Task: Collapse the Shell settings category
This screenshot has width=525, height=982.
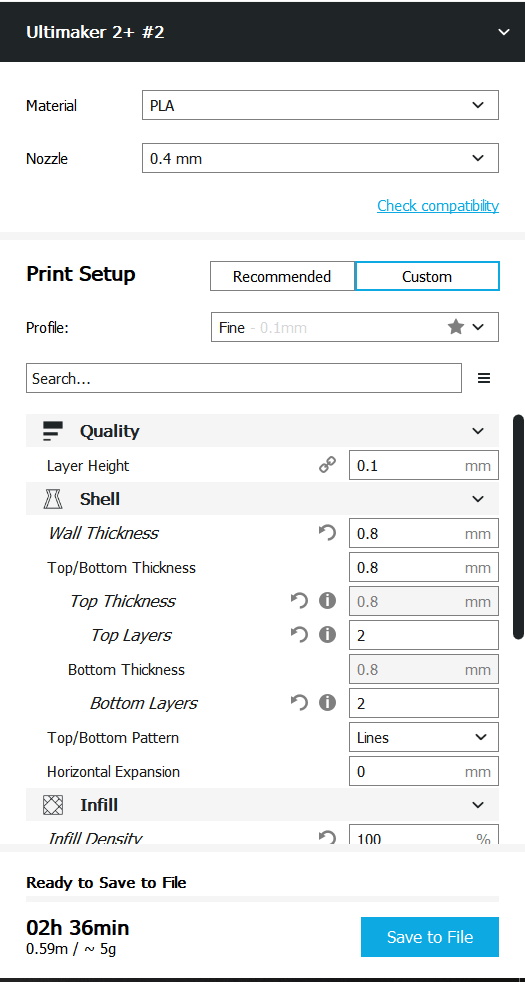Action: [262, 499]
